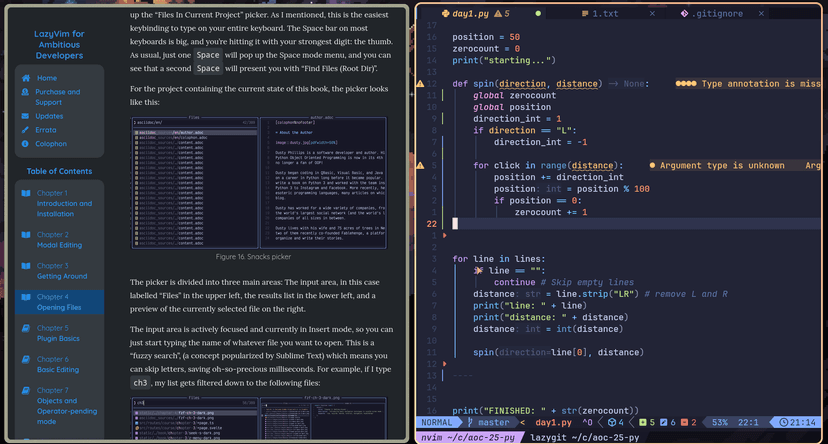Click the git branch master indicator
This screenshot has height=444, width=828.
[491, 423]
